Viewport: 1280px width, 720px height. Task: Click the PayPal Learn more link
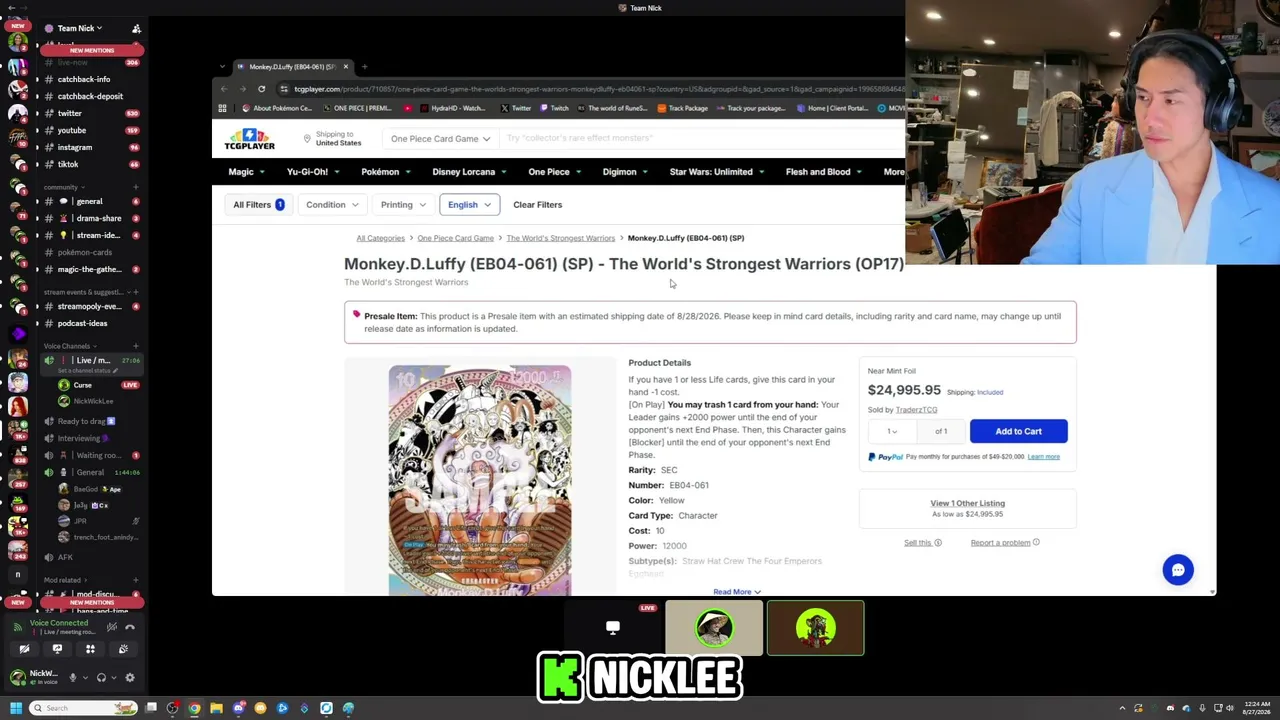pyautogui.click(x=1043, y=457)
